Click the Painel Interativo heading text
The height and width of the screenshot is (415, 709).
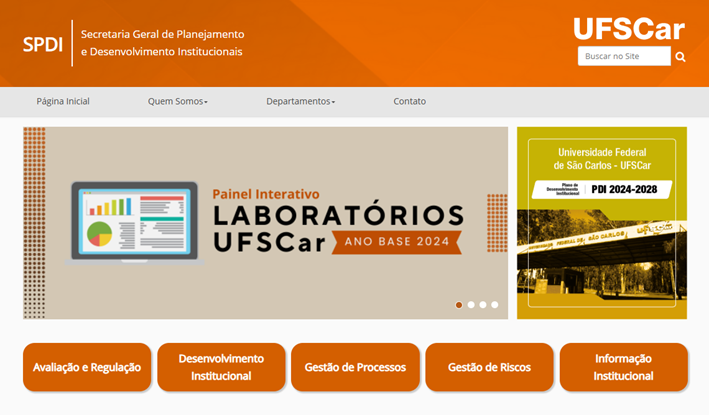click(x=266, y=194)
